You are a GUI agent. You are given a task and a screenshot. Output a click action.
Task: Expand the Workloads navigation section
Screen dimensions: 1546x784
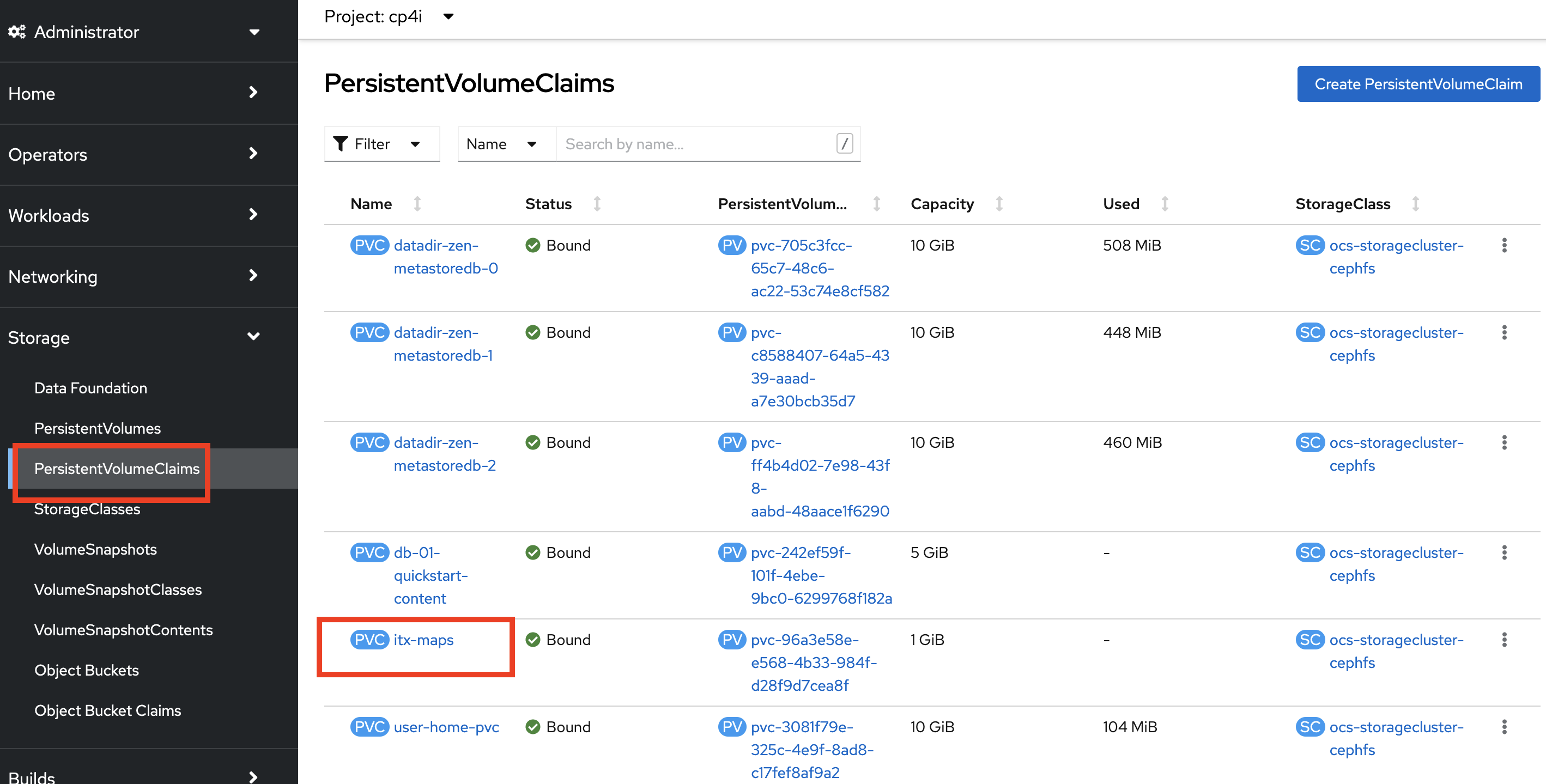pos(135,215)
